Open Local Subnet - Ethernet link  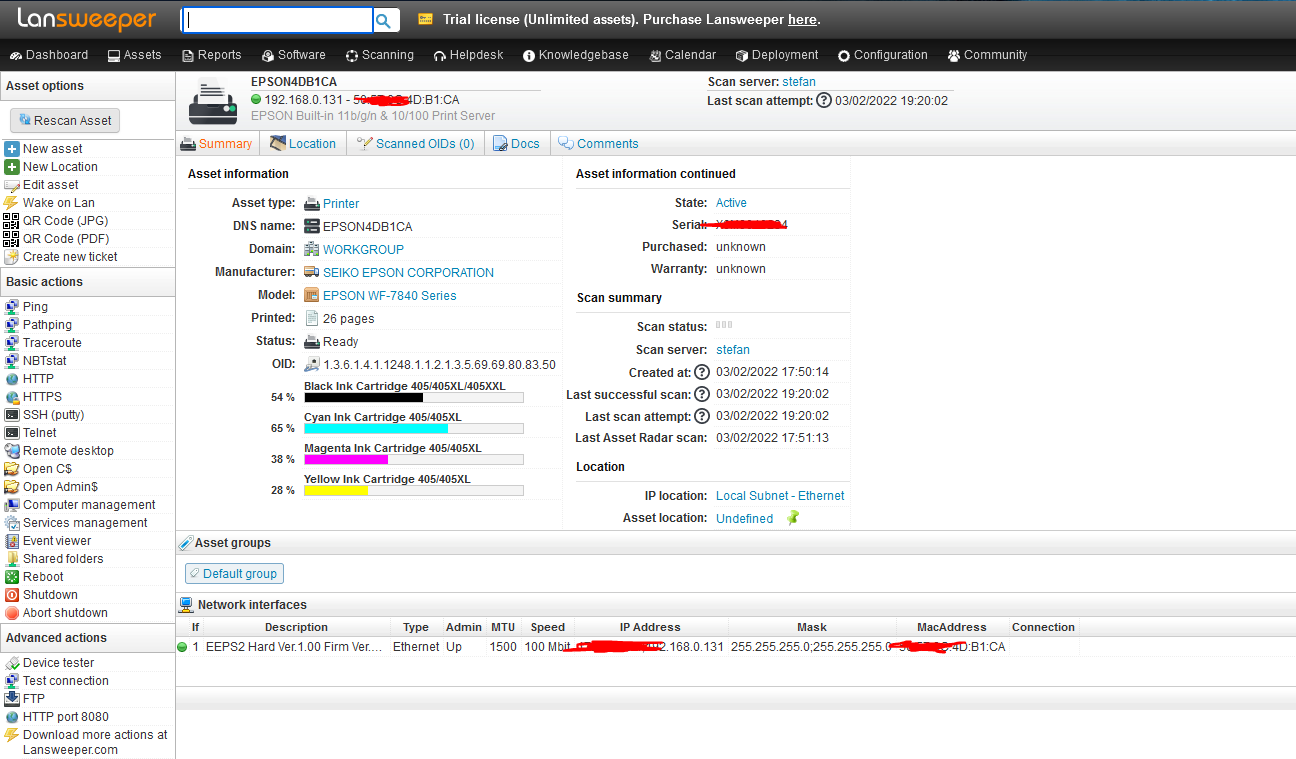pos(780,496)
